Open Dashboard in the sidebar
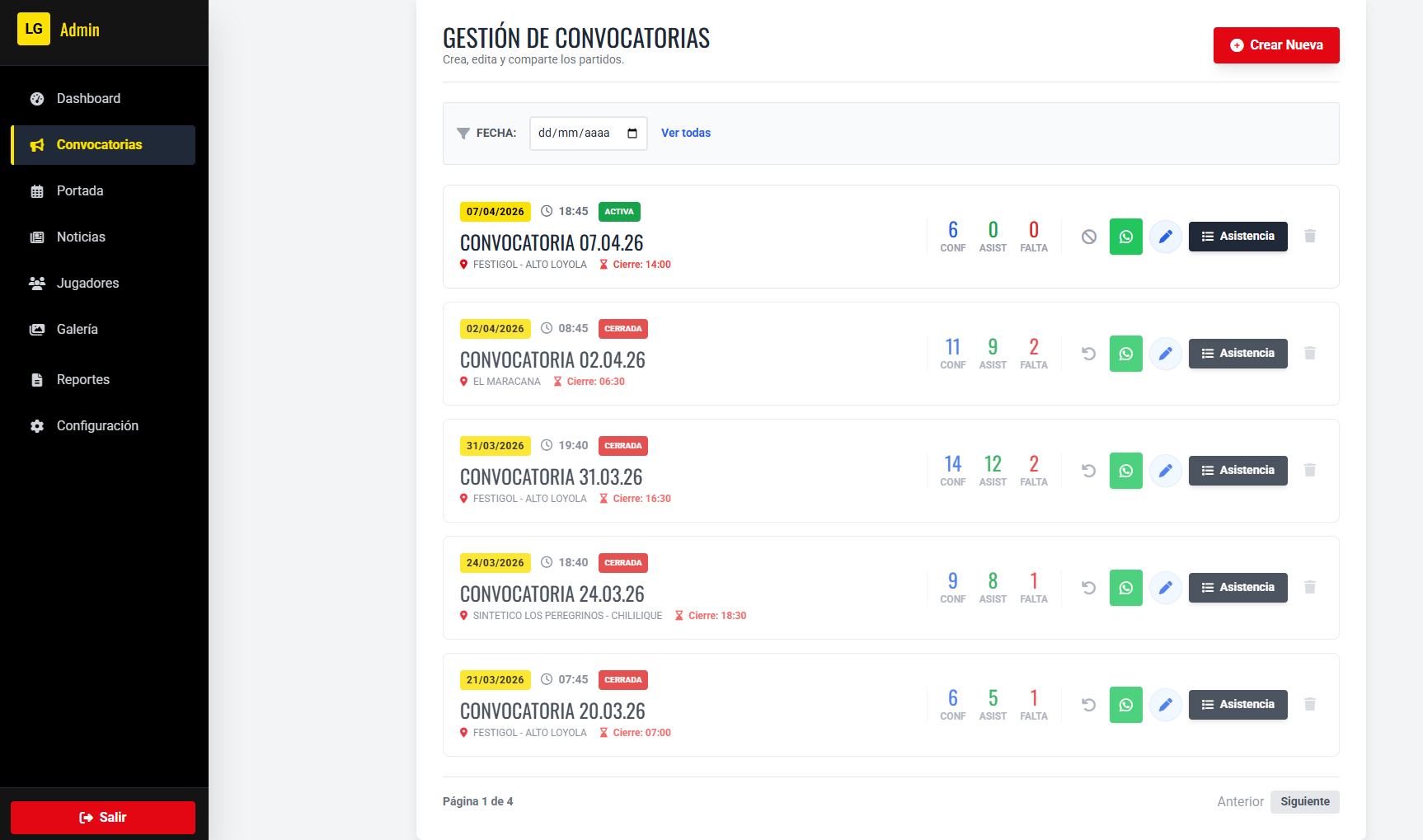This screenshot has width=1423, height=840. pyautogui.click(x=88, y=99)
